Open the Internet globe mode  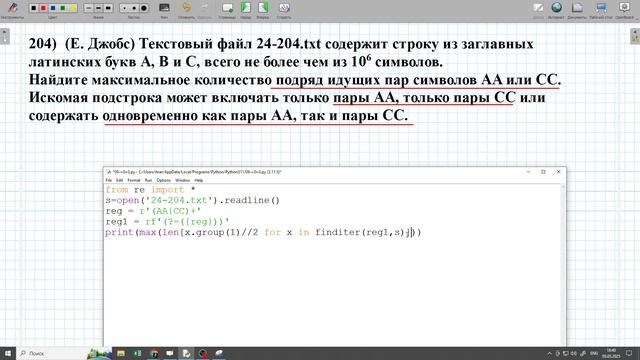pyautogui.click(x=556, y=9)
